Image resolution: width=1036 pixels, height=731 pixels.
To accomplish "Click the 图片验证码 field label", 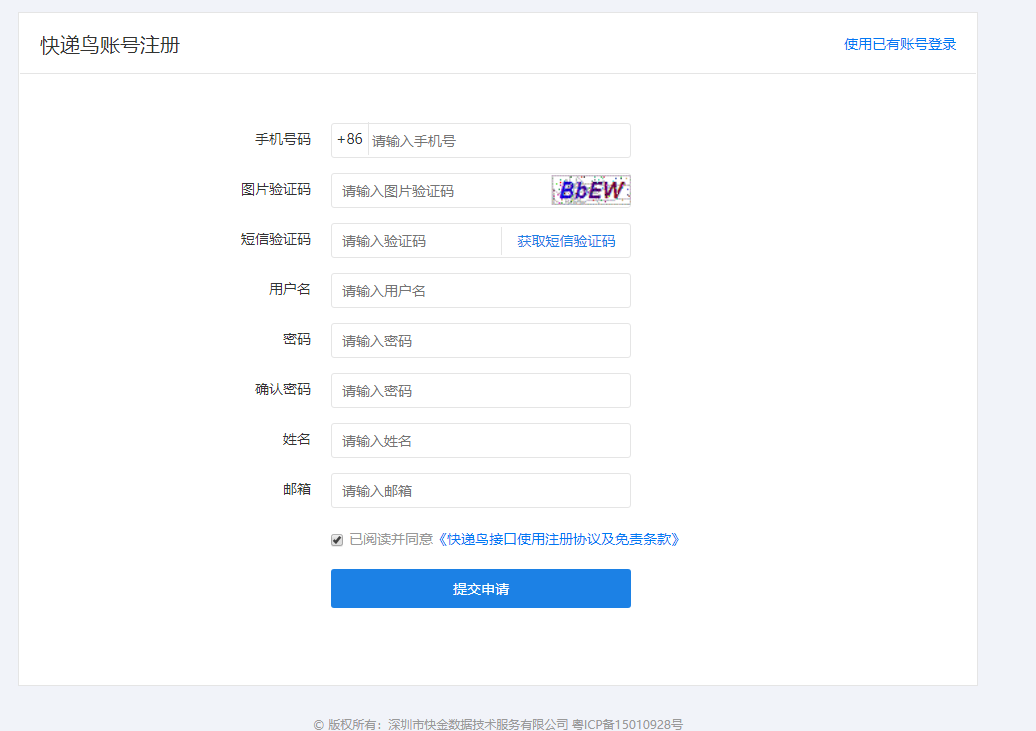I will click(276, 190).
